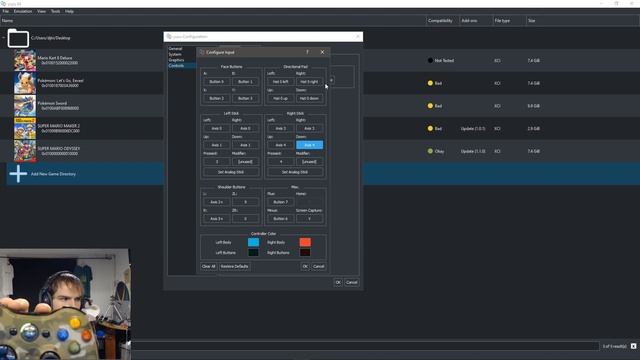Rebind the ZR shoulder button
This screenshot has height=360, width=640.
245,219
